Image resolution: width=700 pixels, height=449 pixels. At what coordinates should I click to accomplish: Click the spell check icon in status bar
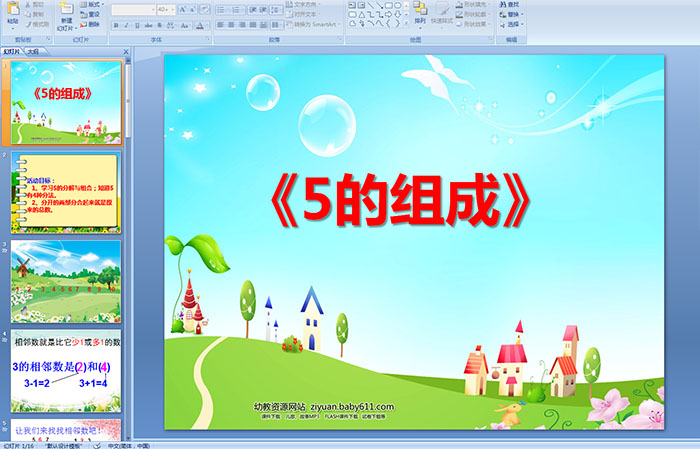(97, 445)
